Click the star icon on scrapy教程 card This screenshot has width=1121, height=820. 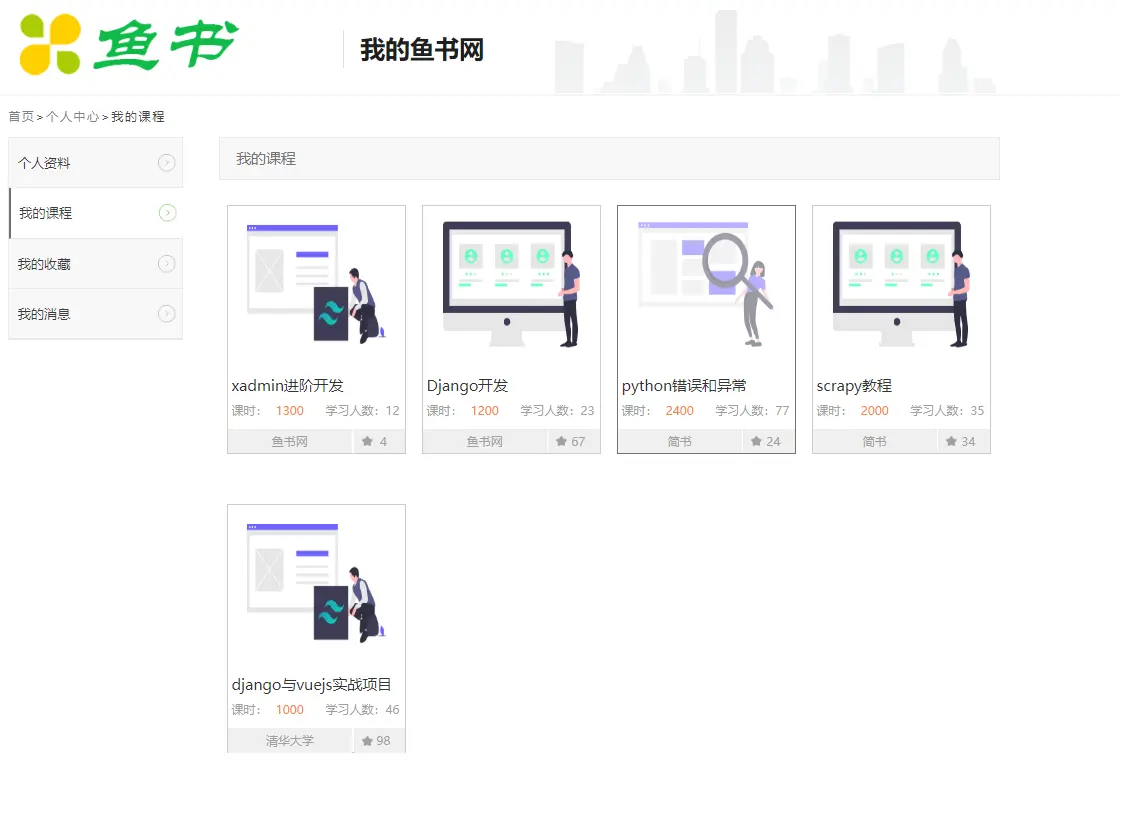[x=952, y=441]
